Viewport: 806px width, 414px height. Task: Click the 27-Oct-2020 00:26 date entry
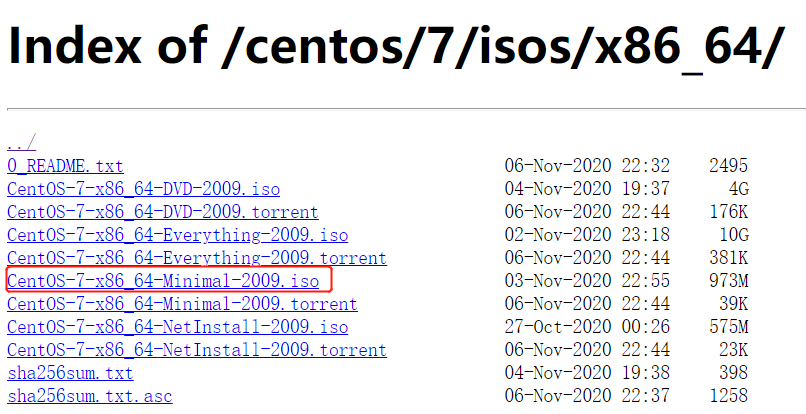tap(587, 327)
